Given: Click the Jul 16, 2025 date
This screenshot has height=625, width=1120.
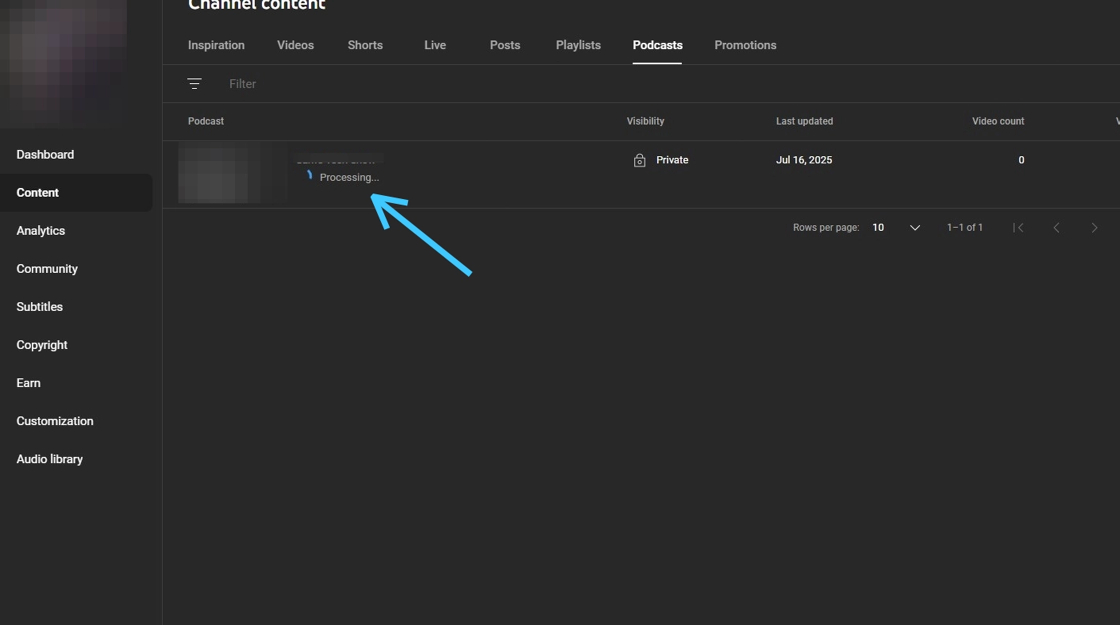Looking at the screenshot, I should tap(804, 160).
